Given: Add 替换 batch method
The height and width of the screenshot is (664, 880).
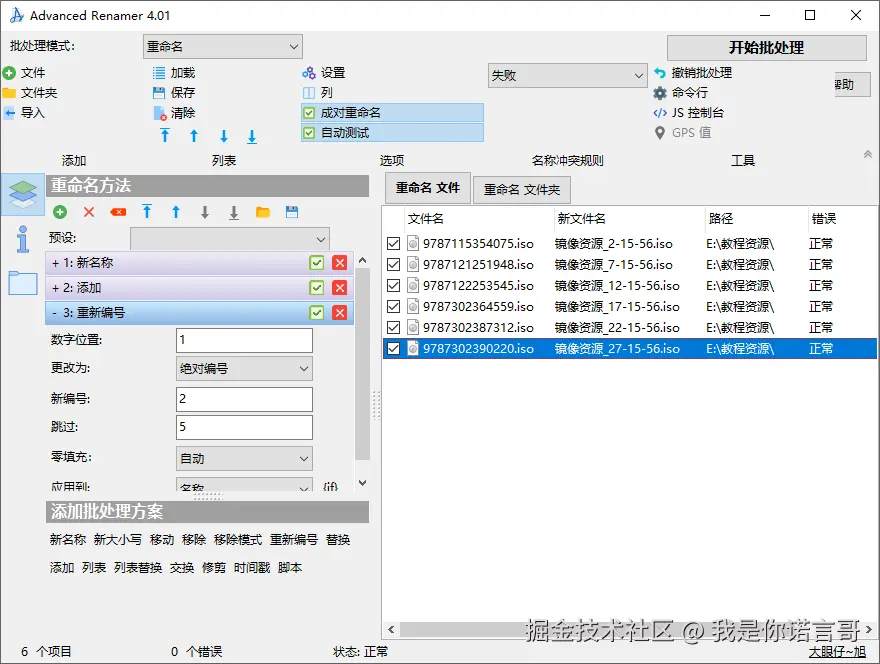Looking at the screenshot, I should [338, 540].
